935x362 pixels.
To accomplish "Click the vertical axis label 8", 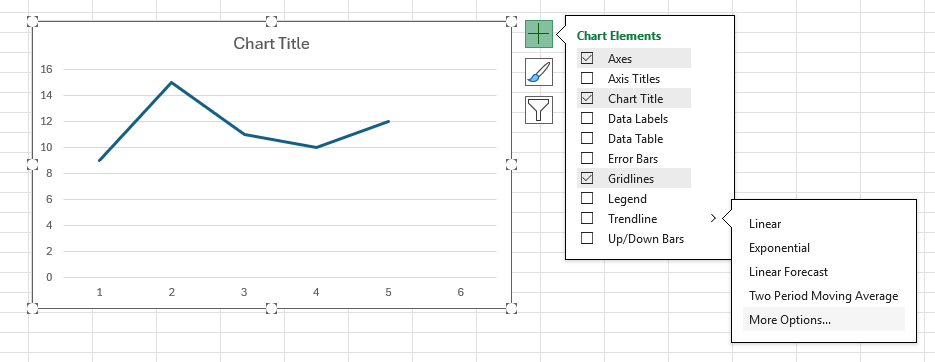I will coord(49,174).
